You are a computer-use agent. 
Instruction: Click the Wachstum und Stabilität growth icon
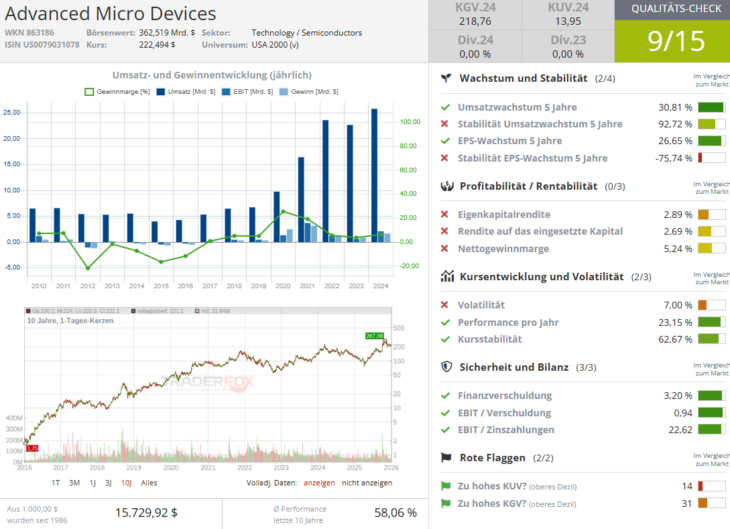point(446,77)
